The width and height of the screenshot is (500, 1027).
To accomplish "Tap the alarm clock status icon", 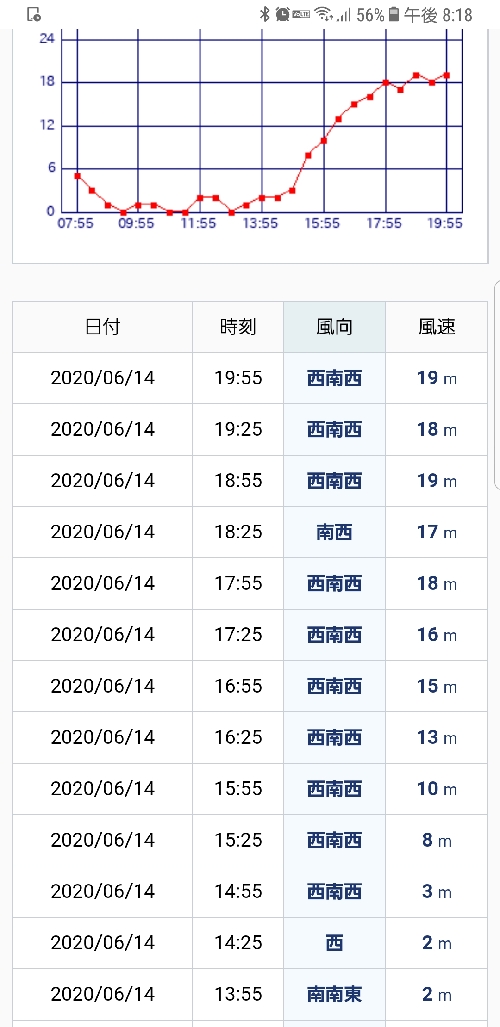I will [x=282, y=14].
